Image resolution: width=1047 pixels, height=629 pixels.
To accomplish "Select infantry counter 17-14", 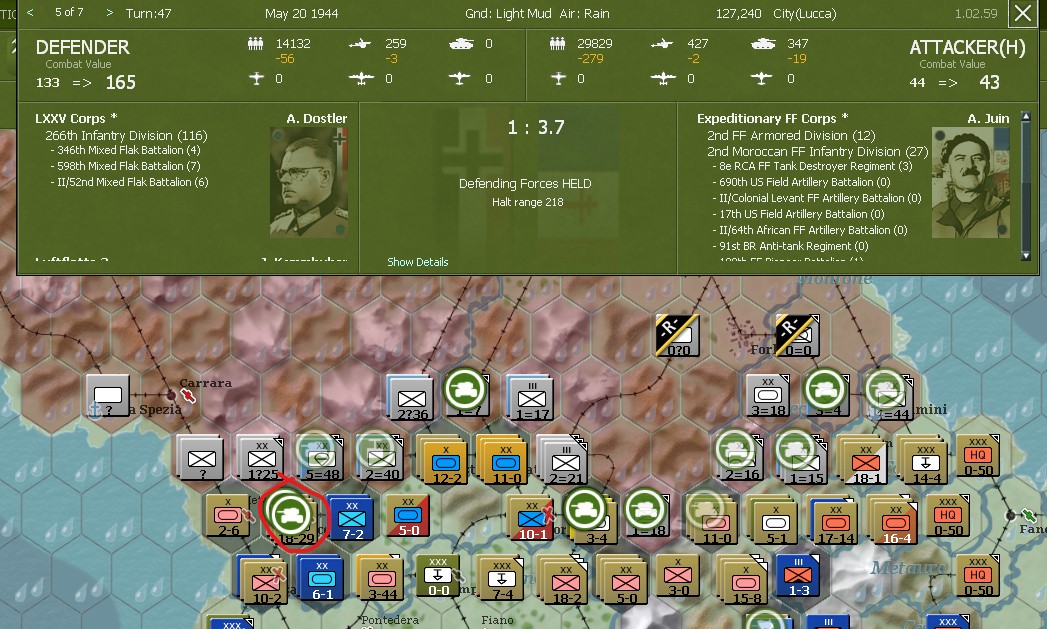I will tap(835, 520).
